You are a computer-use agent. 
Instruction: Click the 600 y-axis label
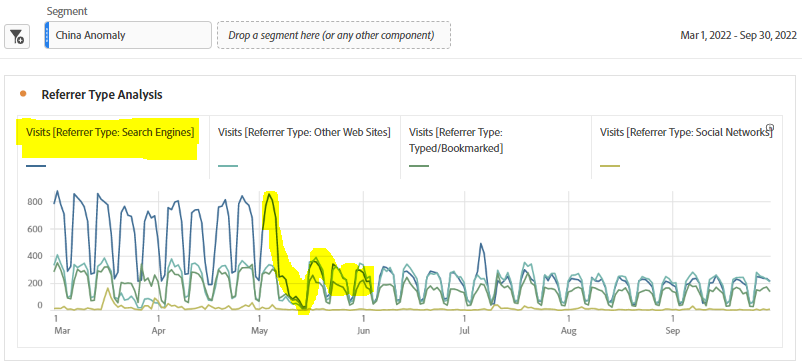34,229
